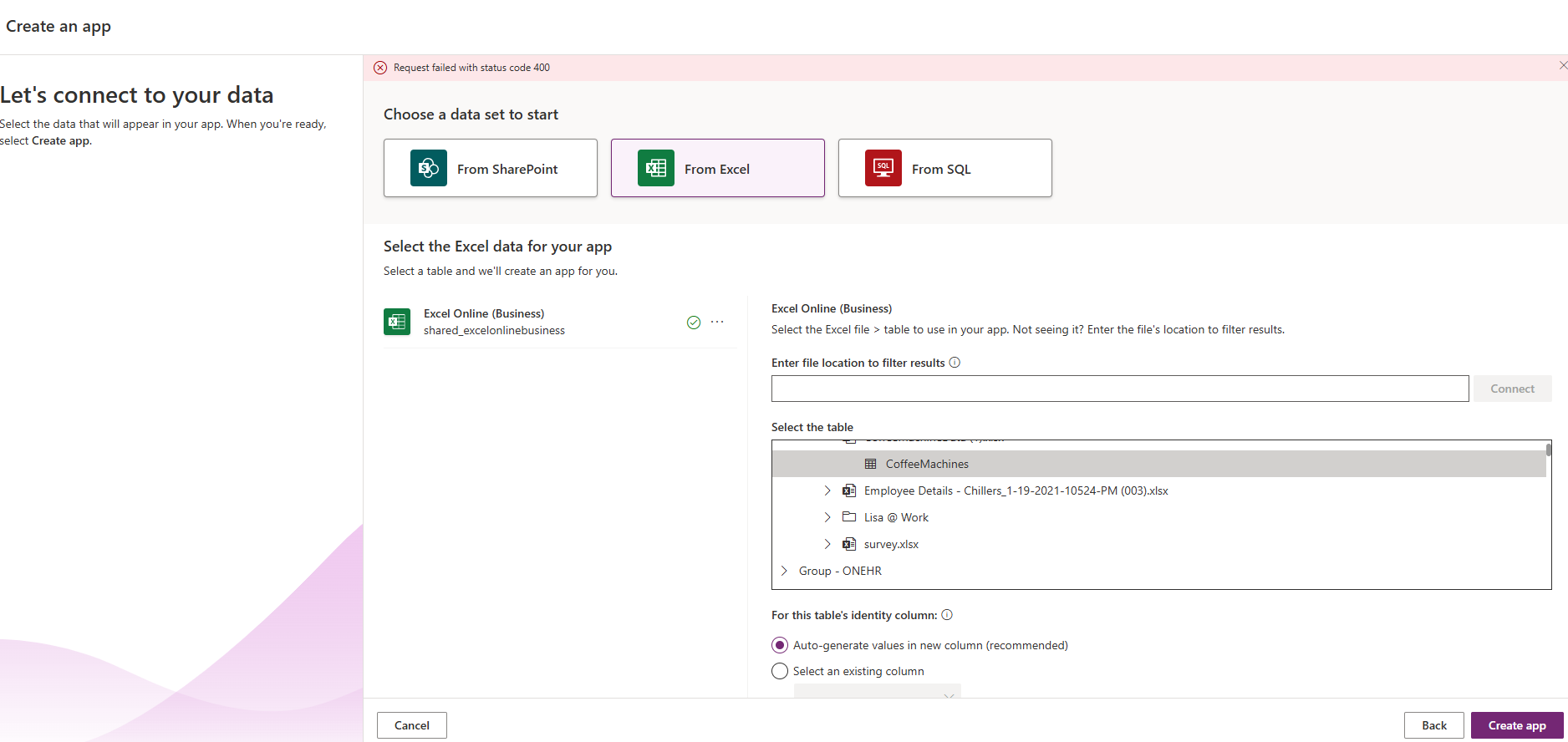Expand the Group - ONEHR node
Screen dimensions: 1568x742
784,571
